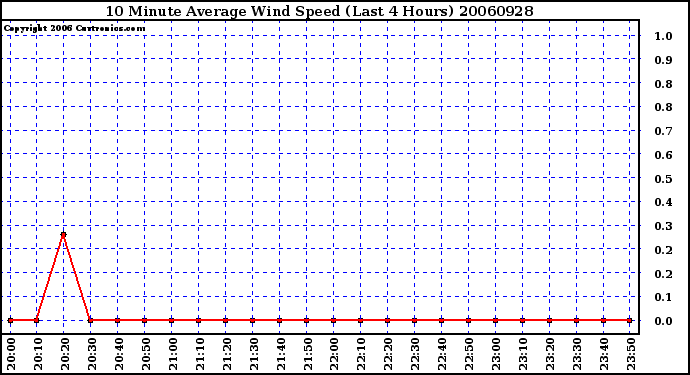Click the x-axis time label 22:30
This screenshot has height=375, width=690.
pos(415,354)
